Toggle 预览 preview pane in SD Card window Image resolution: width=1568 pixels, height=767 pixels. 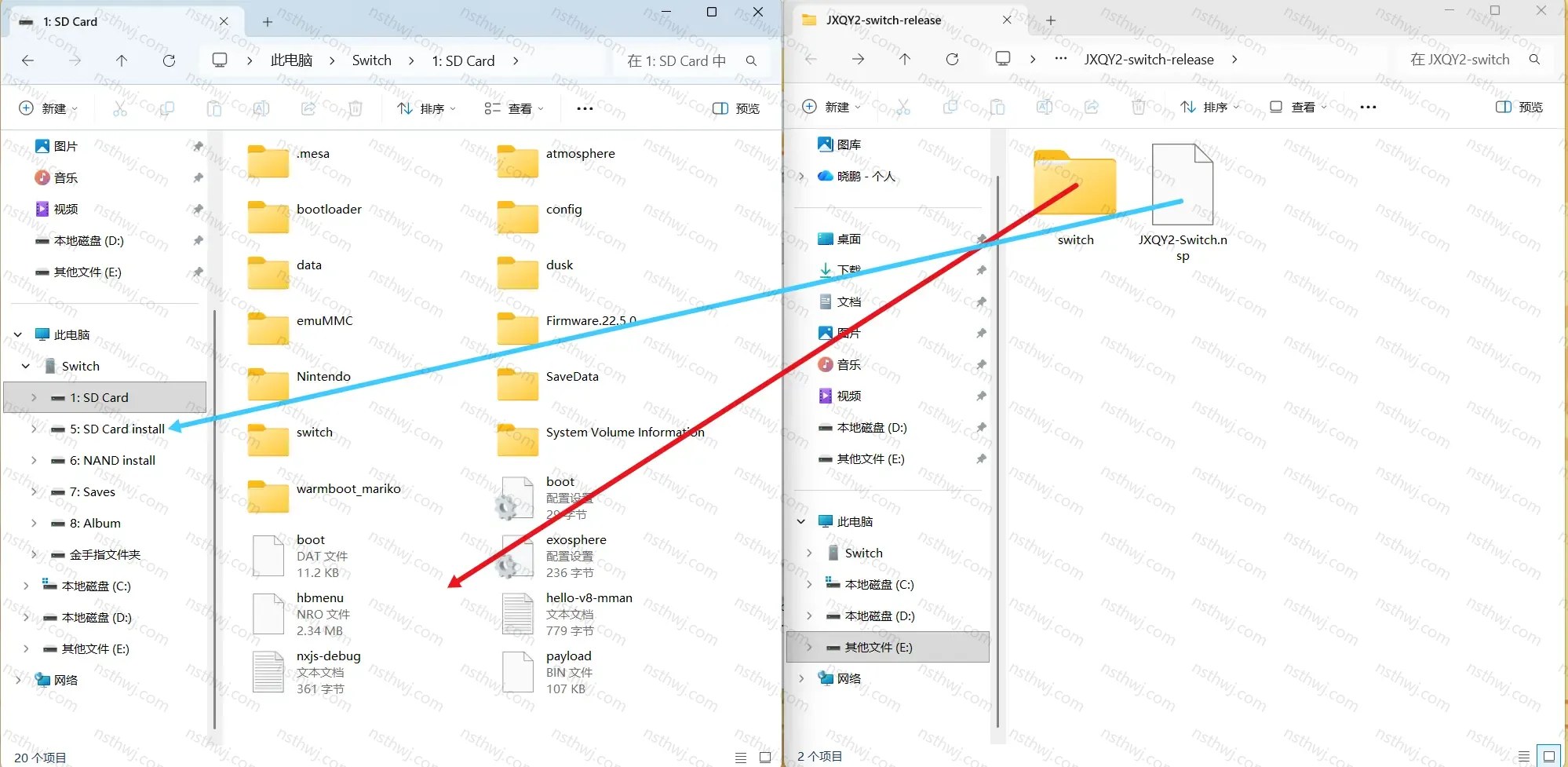736,108
